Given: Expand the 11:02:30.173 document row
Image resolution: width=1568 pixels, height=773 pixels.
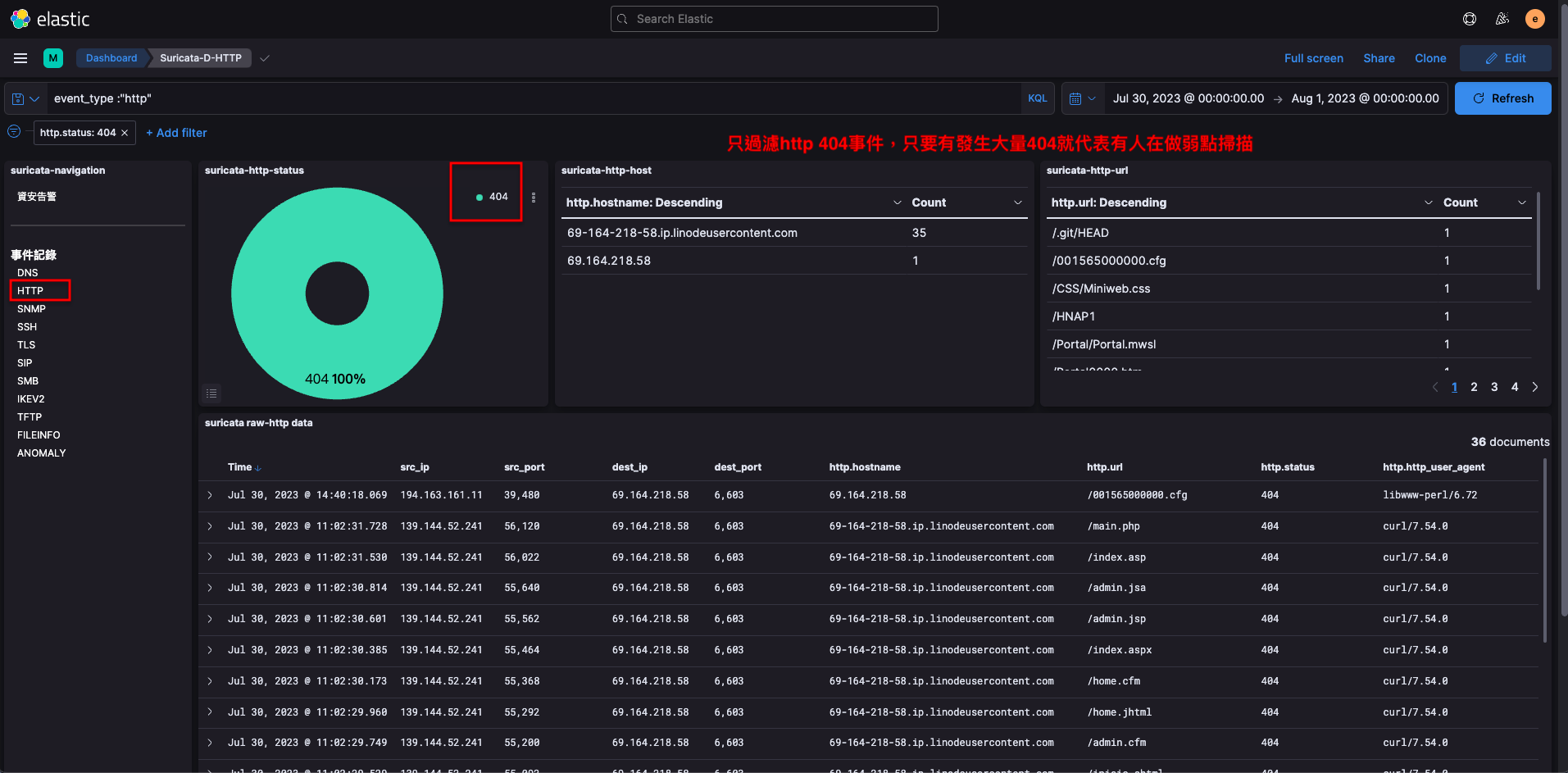Looking at the screenshot, I should click(211, 681).
